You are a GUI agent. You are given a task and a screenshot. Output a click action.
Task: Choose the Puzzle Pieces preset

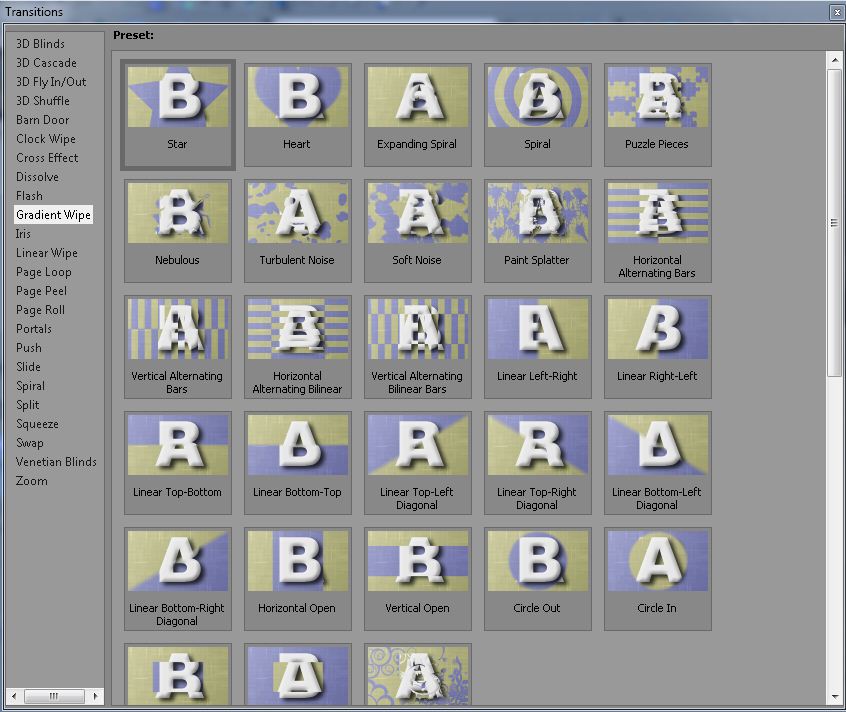[658, 115]
